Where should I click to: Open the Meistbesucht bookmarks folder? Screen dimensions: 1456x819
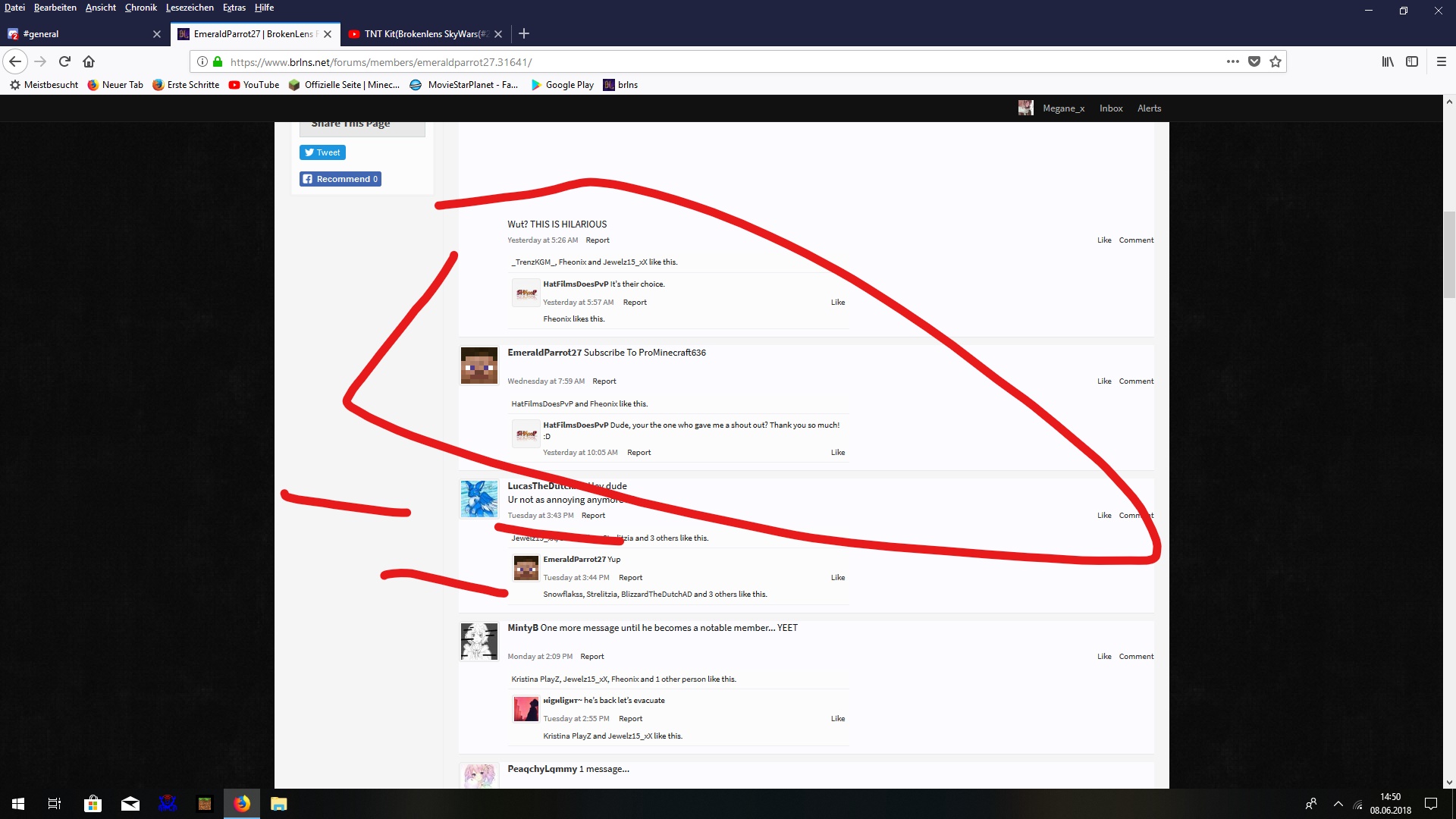click(x=44, y=85)
